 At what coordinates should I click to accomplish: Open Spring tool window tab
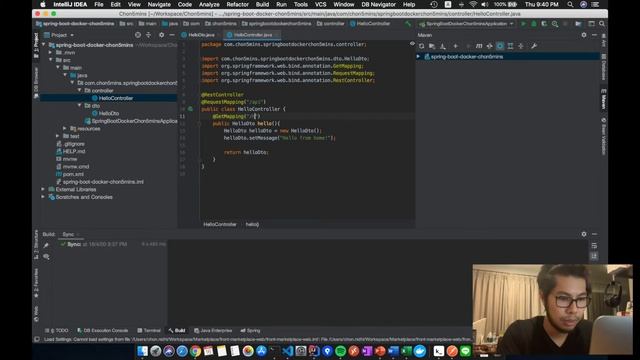coord(250,331)
